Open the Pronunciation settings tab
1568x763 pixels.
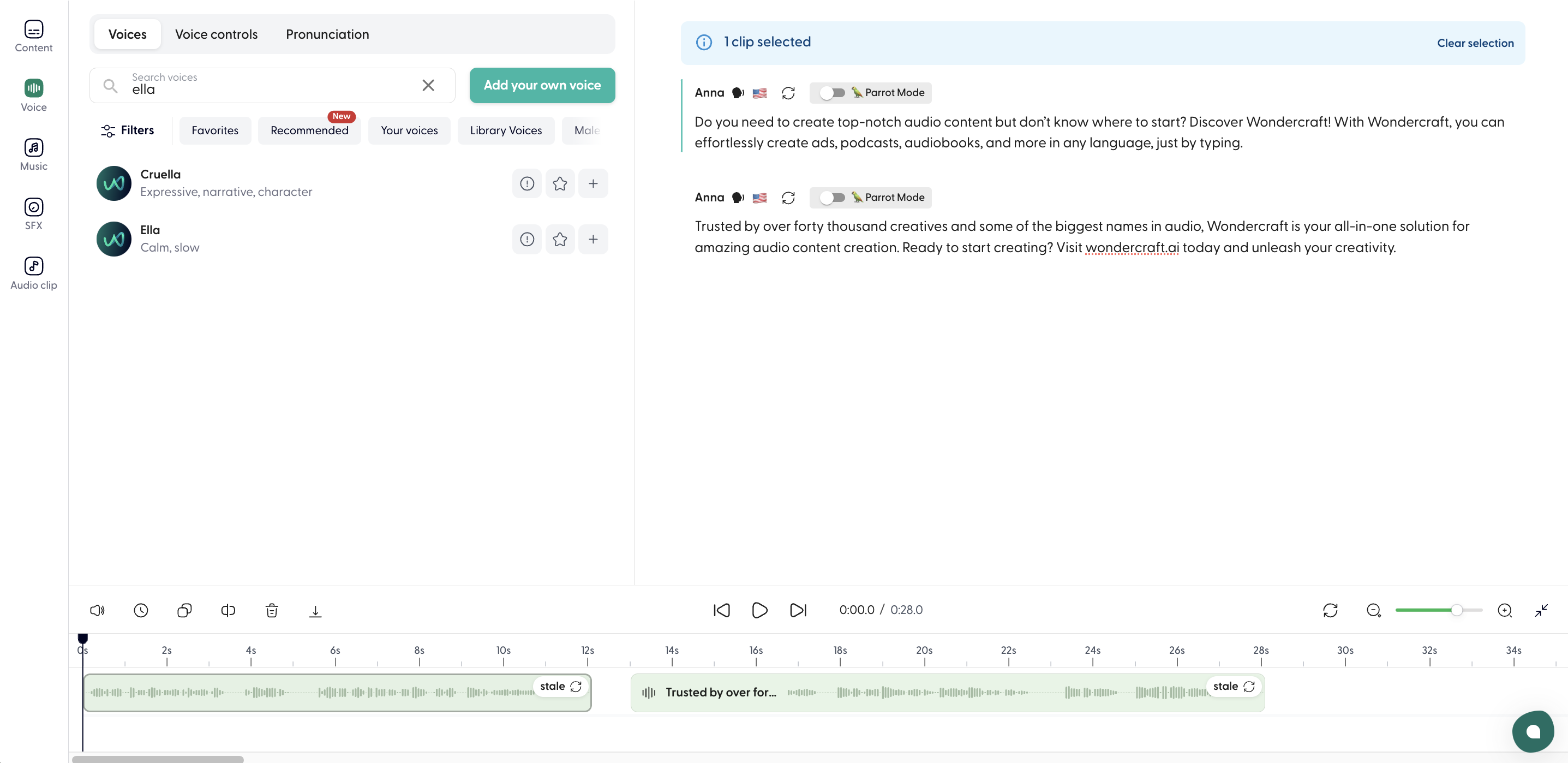point(327,34)
